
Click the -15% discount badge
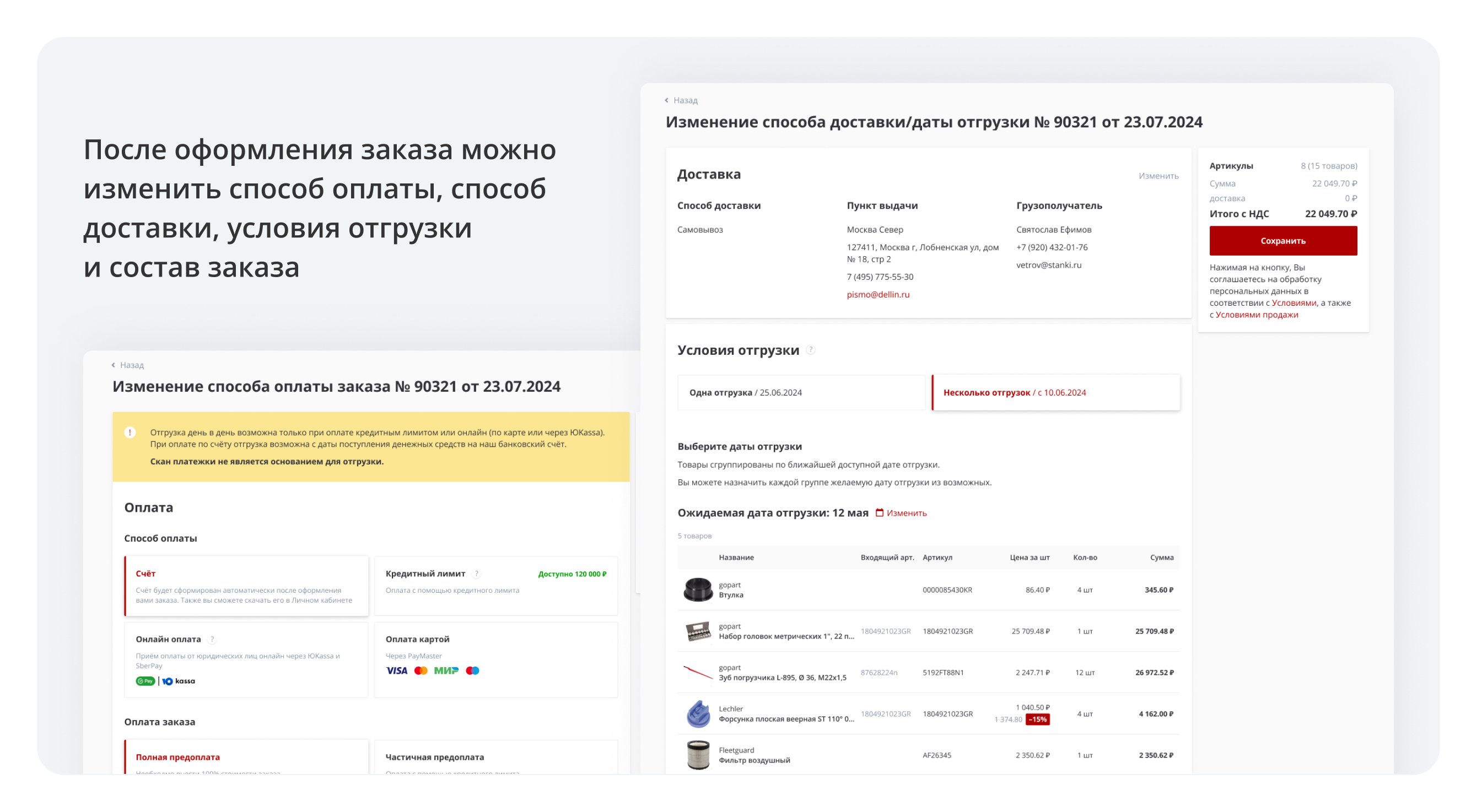(x=1037, y=720)
